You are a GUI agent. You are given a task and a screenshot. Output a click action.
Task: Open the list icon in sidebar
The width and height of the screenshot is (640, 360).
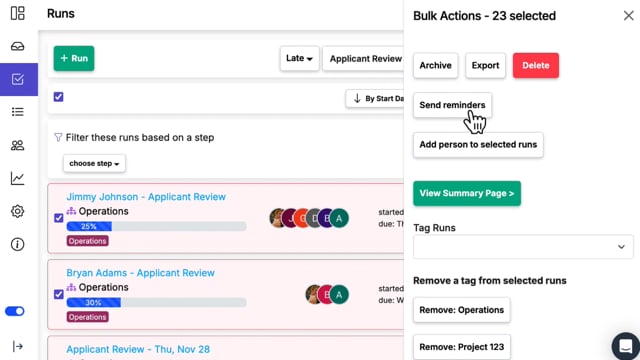tap(18, 112)
